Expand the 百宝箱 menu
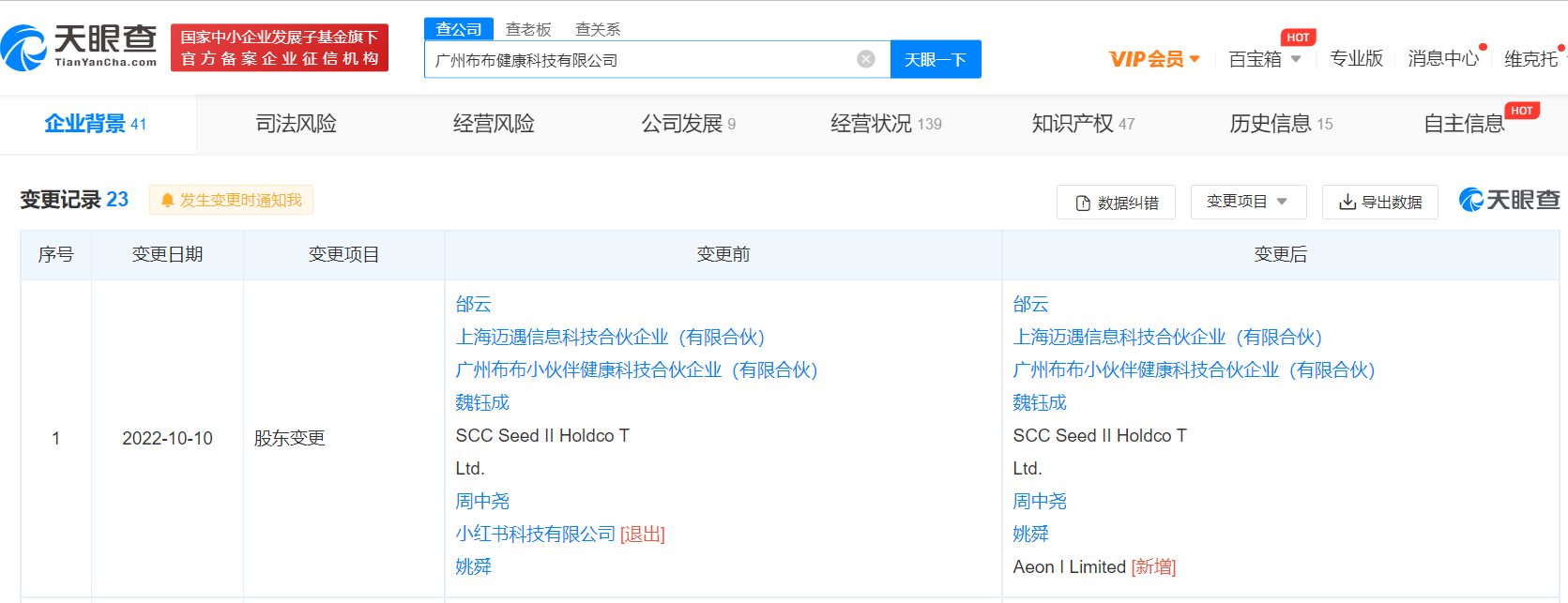 (1265, 59)
